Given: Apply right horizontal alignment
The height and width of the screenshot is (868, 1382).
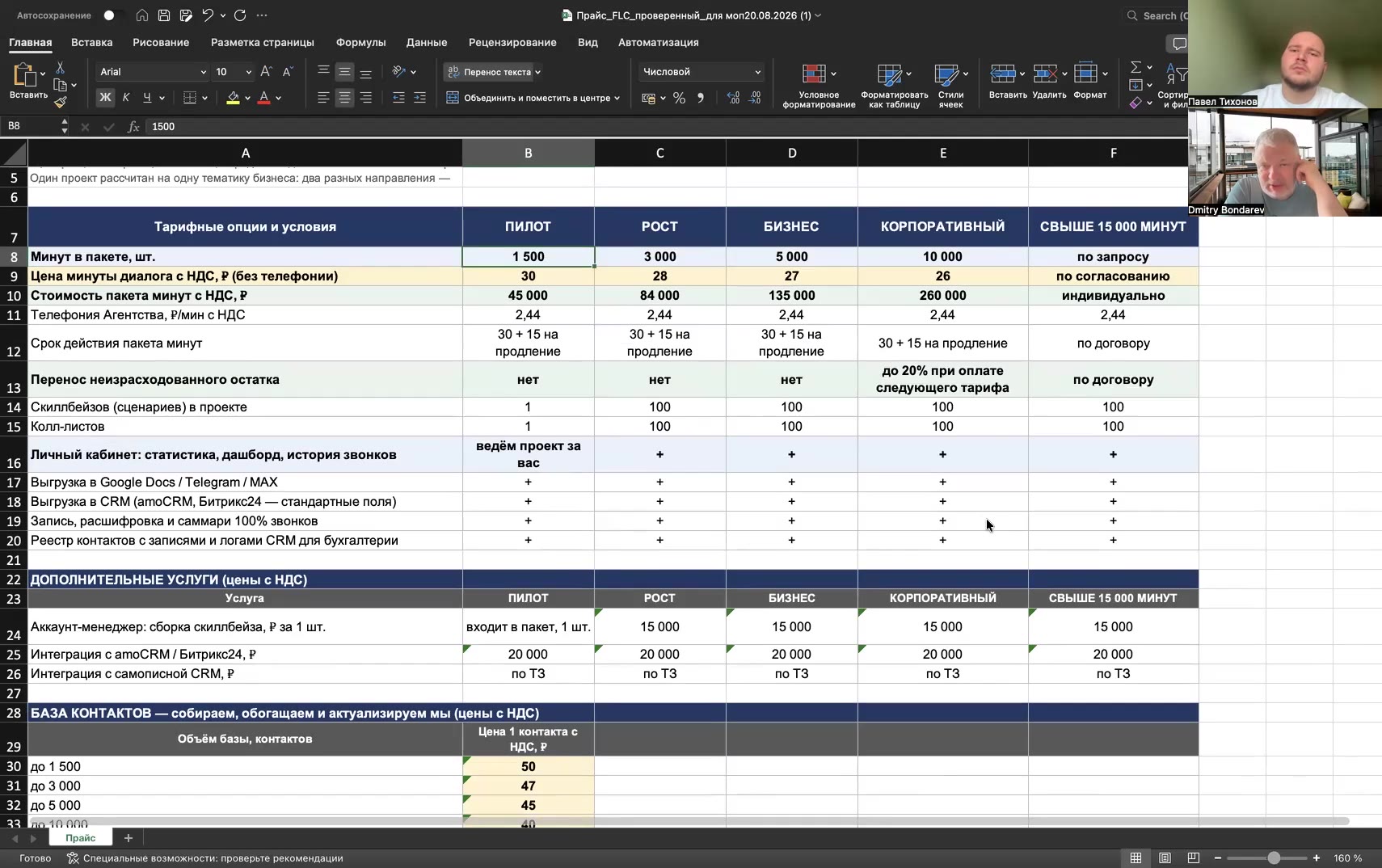Looking at the screenshot, I should coord(365,98).
